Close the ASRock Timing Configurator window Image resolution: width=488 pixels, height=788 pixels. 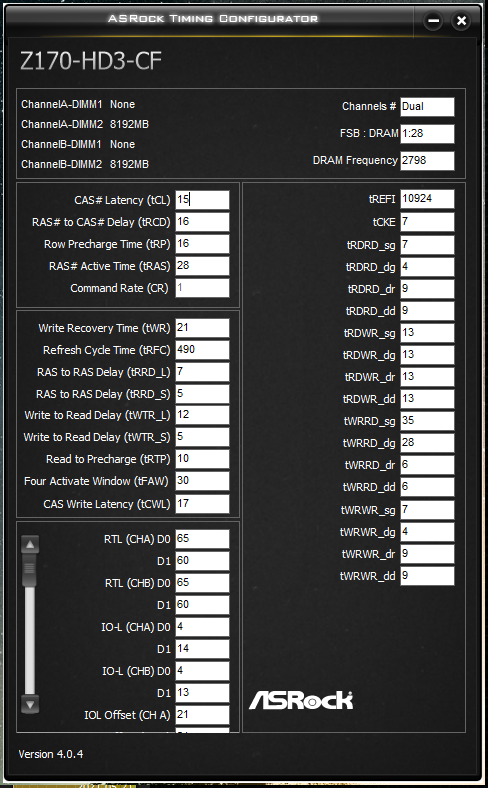(461, 21)
